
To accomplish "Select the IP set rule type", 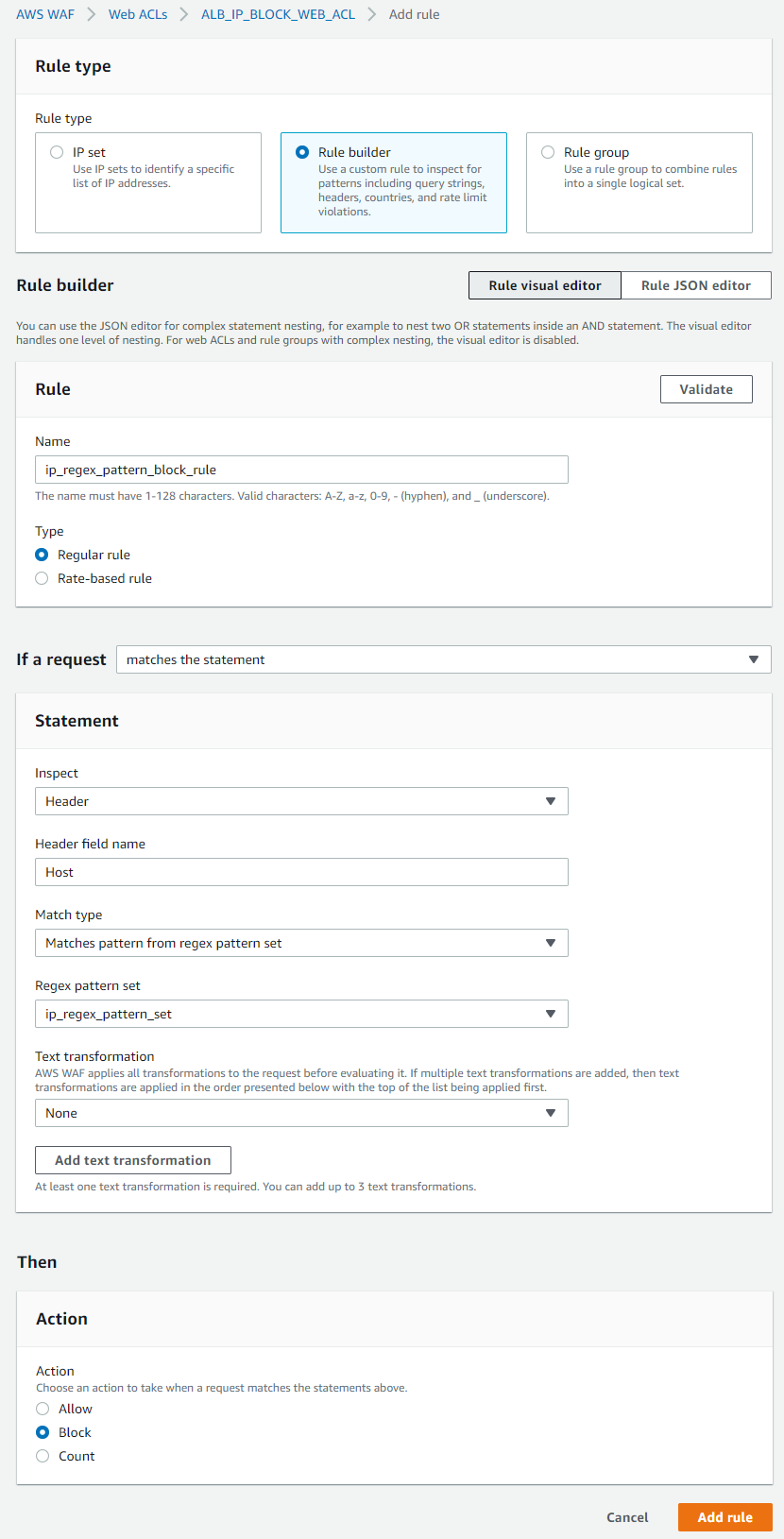I will [x=57, y=152].
